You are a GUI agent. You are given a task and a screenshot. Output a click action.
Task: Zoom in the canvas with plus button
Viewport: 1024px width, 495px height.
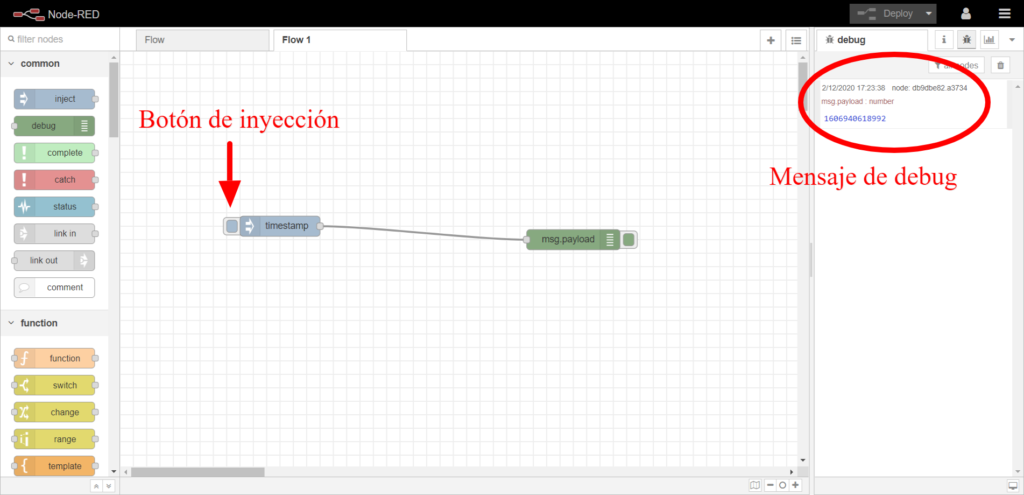[x=795, y=485]
